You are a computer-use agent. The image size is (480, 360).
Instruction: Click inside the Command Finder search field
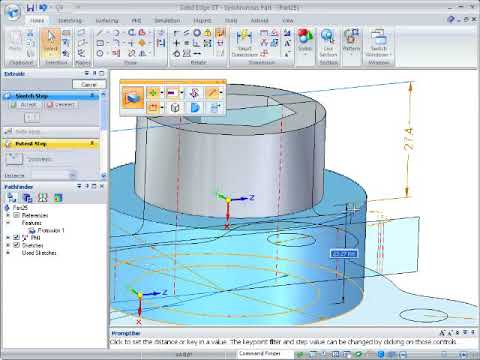265,353
